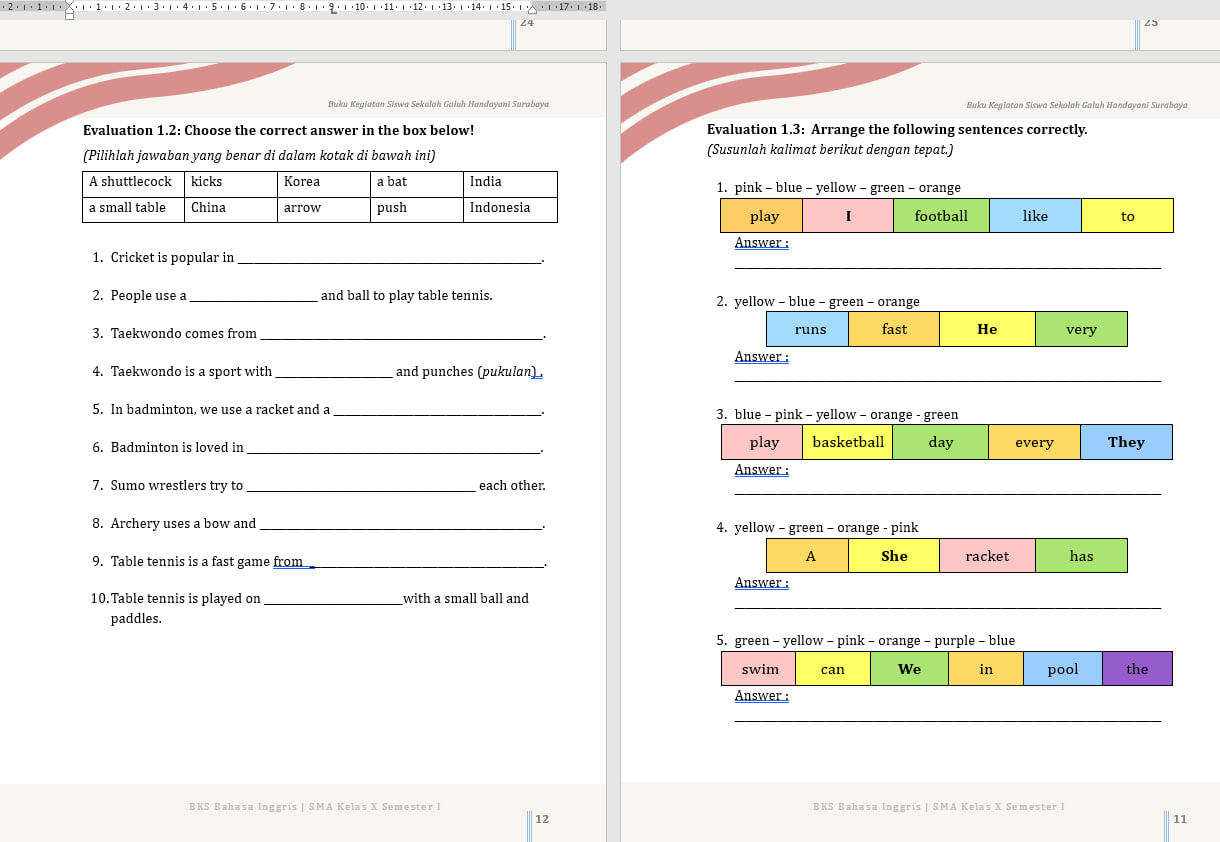
Task: Click the 'Answer :' label under sentence 3
Action: [x=761, y=470]
